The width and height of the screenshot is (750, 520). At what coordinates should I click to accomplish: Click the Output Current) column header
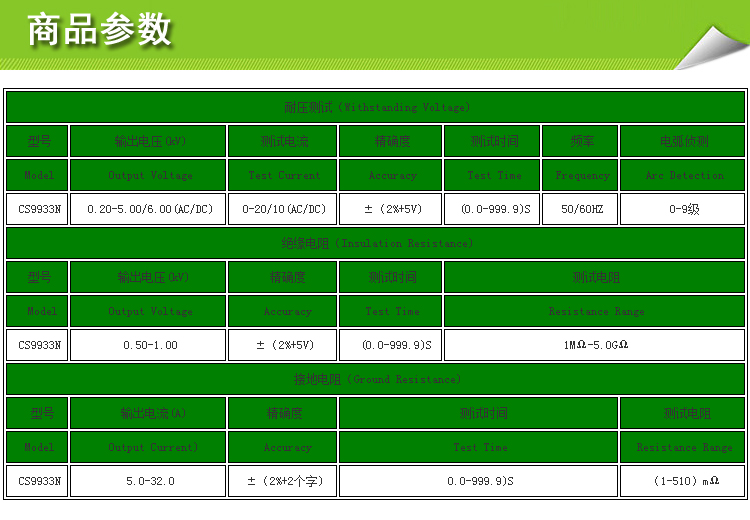tap(149, 447)
